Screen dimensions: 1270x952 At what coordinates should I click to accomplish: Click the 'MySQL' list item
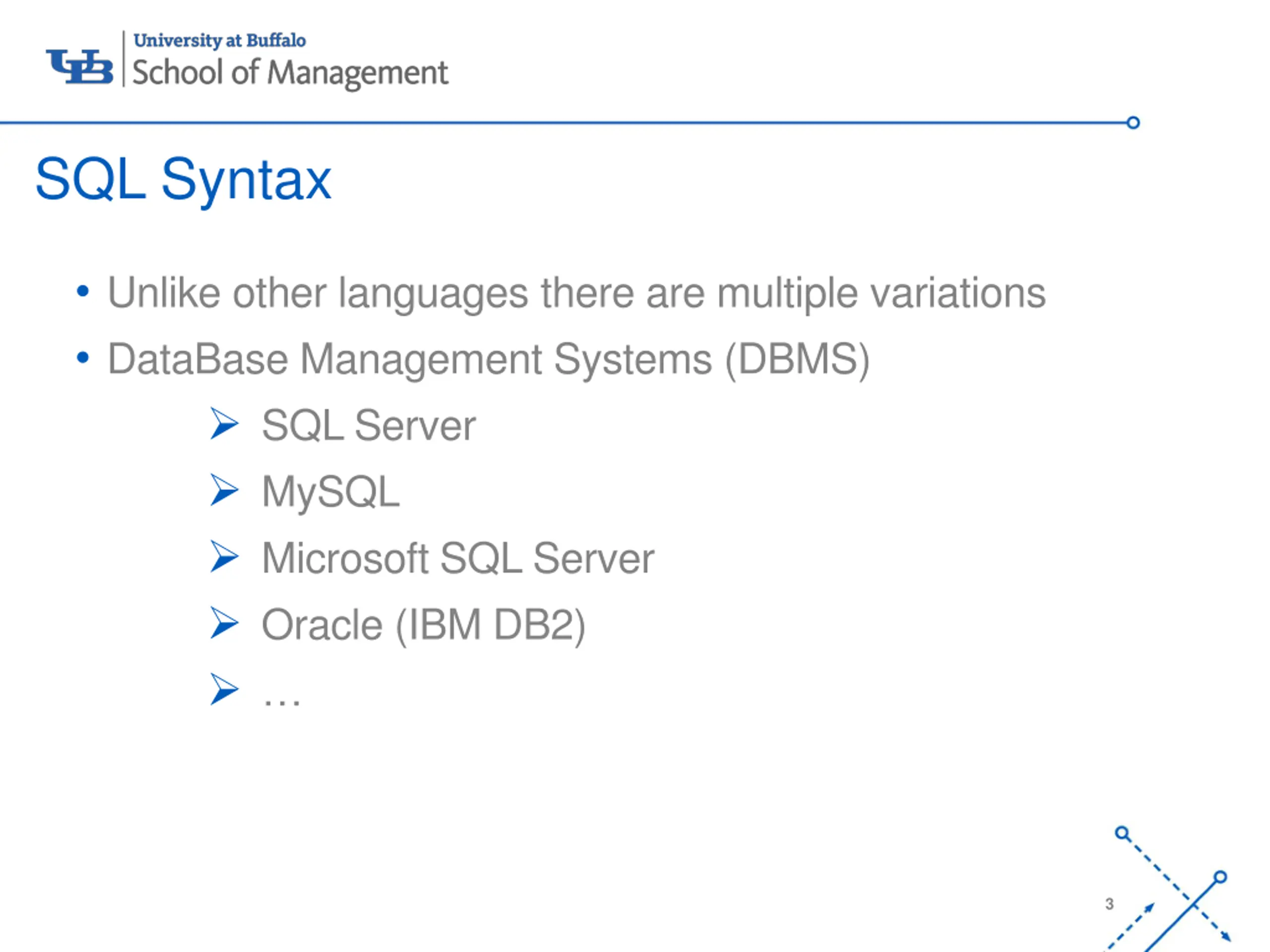point(331,493)
